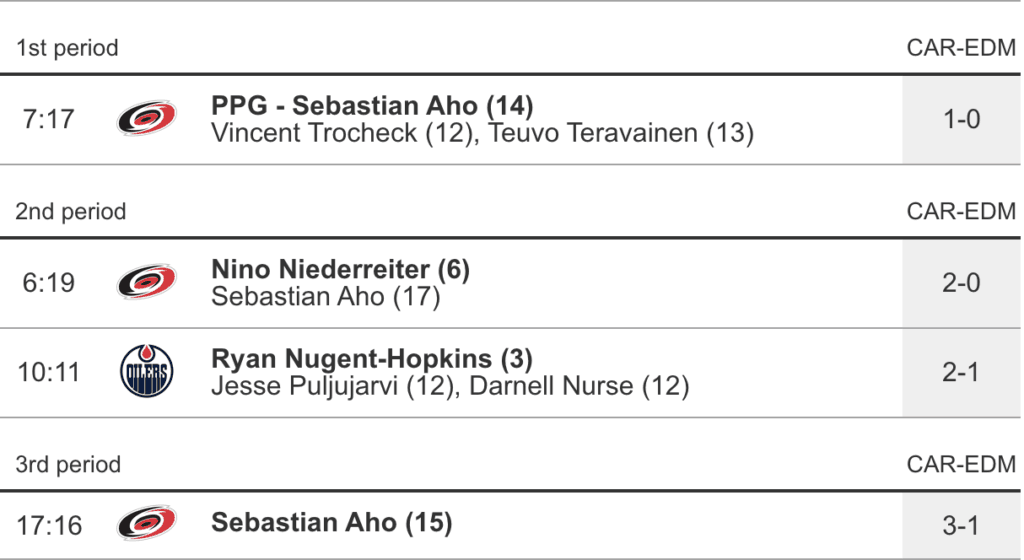This screenshot has width=1024, height=560.
Task: Click the Vincent Trocheck (12) assist
Action: [340, 133]
